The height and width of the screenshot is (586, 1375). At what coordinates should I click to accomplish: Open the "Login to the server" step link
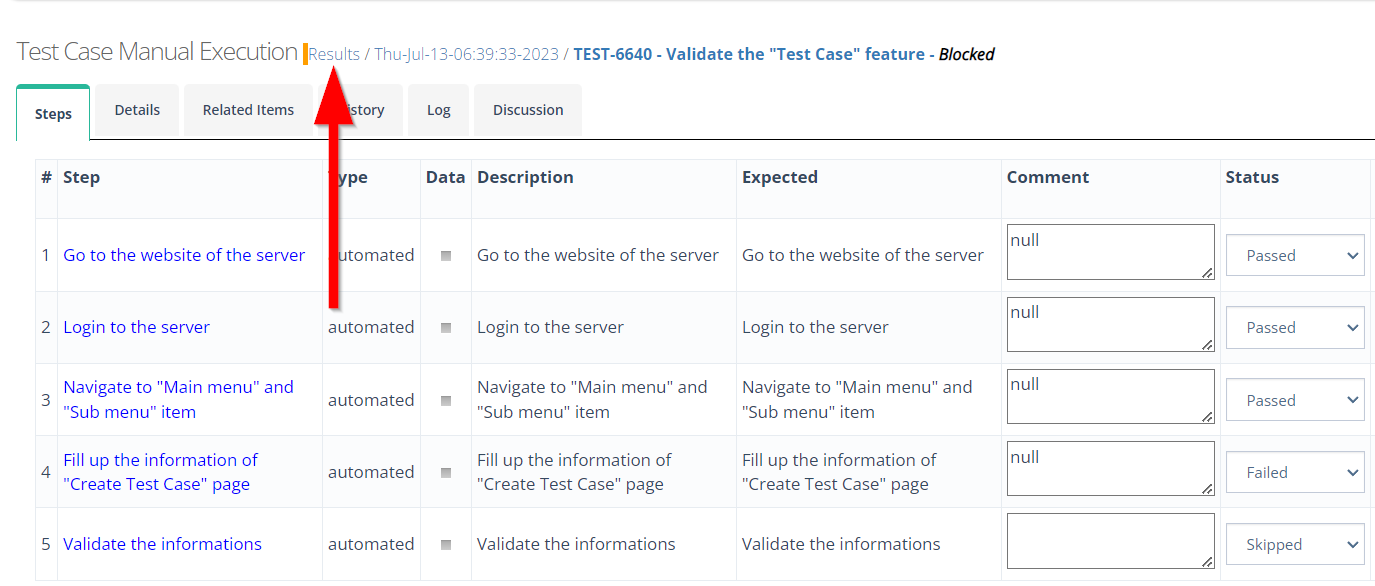point(137,327)
